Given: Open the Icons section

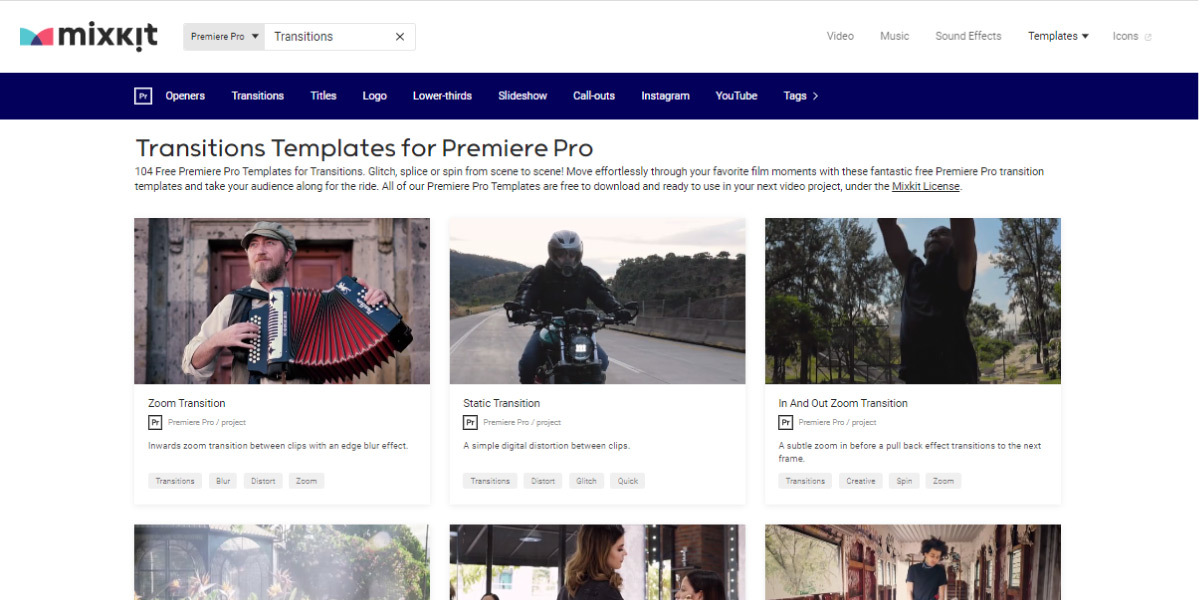Looking at the screenshot, I should [1125, 36].
